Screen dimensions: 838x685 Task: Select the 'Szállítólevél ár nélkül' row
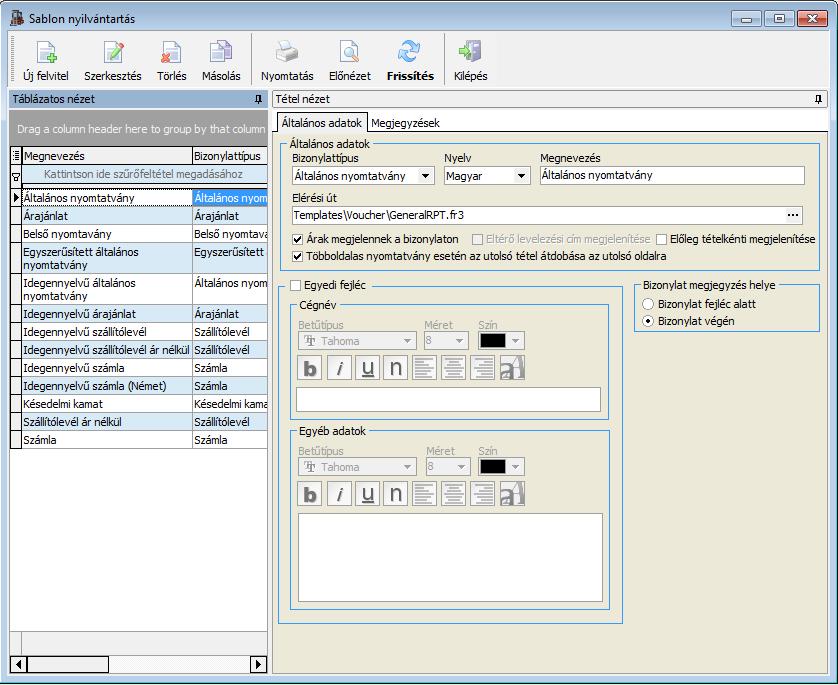[139, 422]
